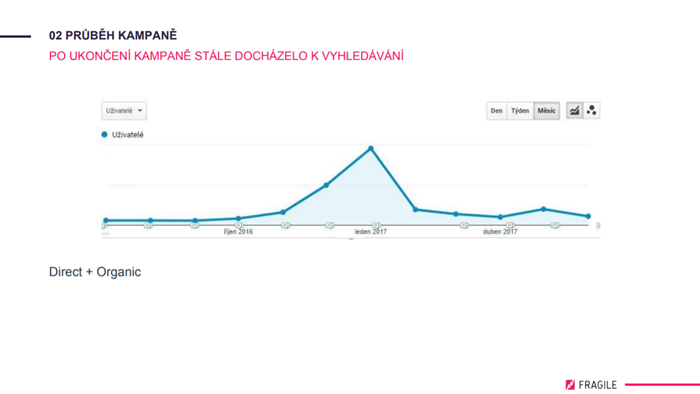Select the line chart view icon
The image size is (700, 394).
[x=575, y=110]
